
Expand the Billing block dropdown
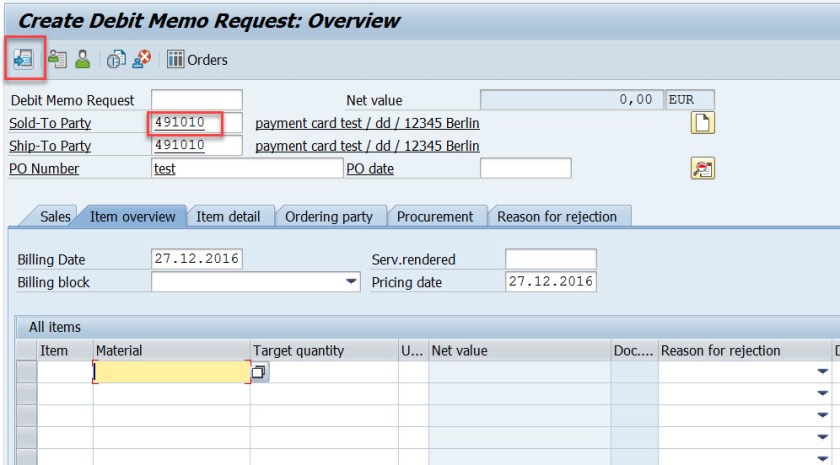pyautogui.click(x=351, y=283)
